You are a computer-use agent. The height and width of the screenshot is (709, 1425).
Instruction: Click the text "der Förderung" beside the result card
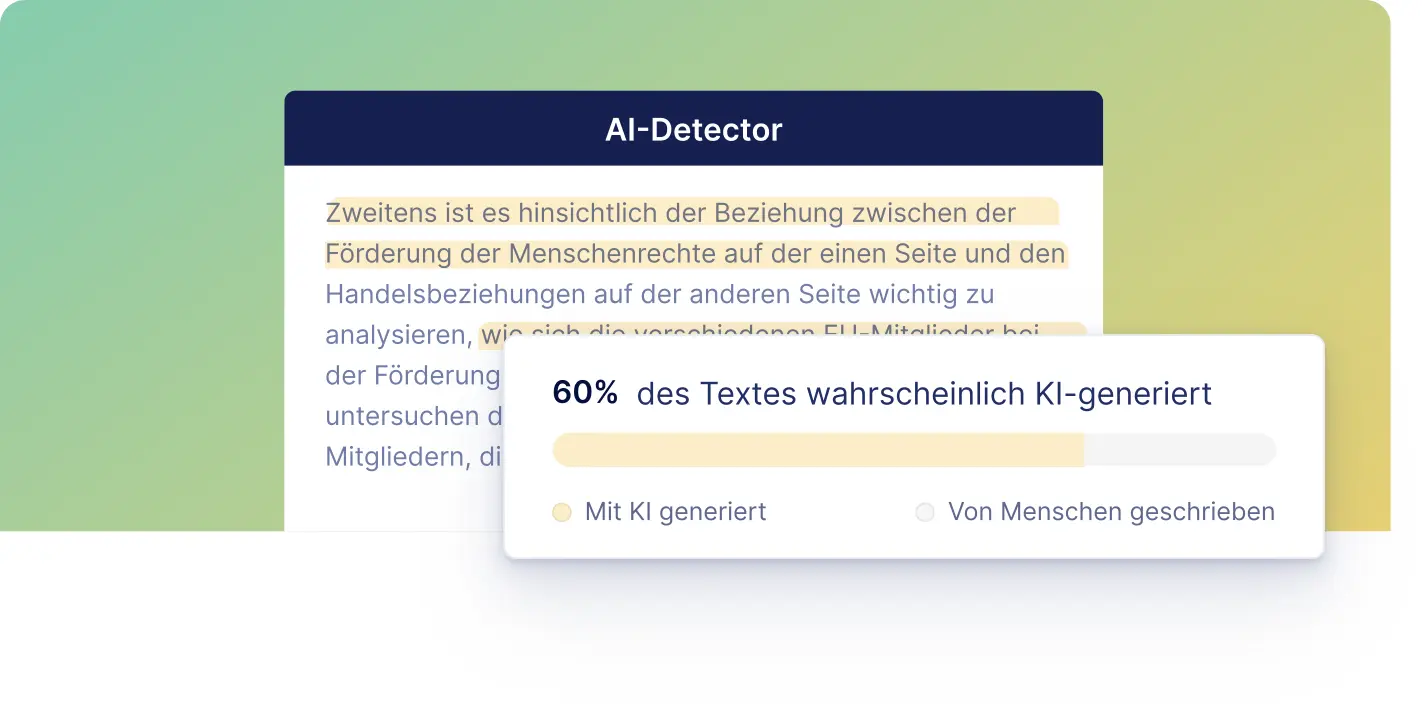(x=412, y=376)
